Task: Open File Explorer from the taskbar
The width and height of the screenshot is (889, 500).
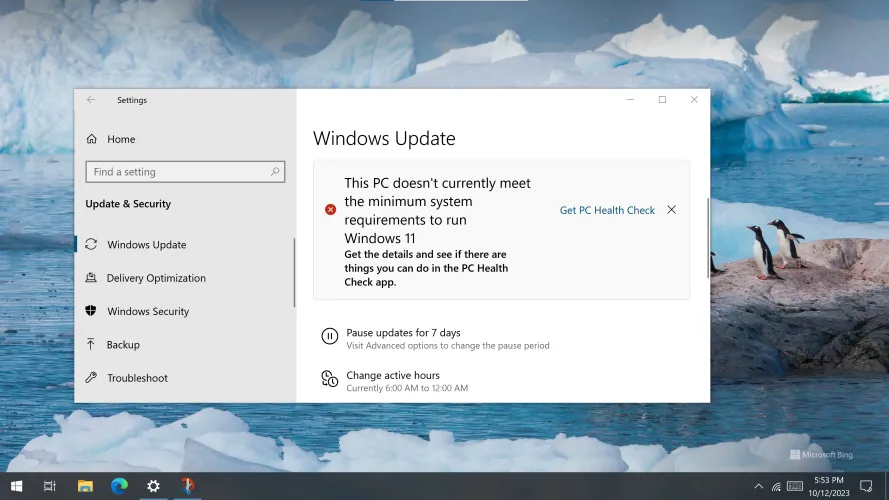Action: 85,486
